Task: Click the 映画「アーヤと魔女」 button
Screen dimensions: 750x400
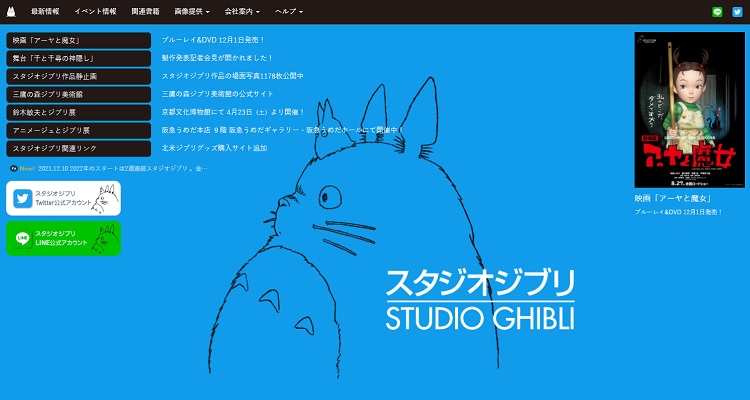Action: 78,40
